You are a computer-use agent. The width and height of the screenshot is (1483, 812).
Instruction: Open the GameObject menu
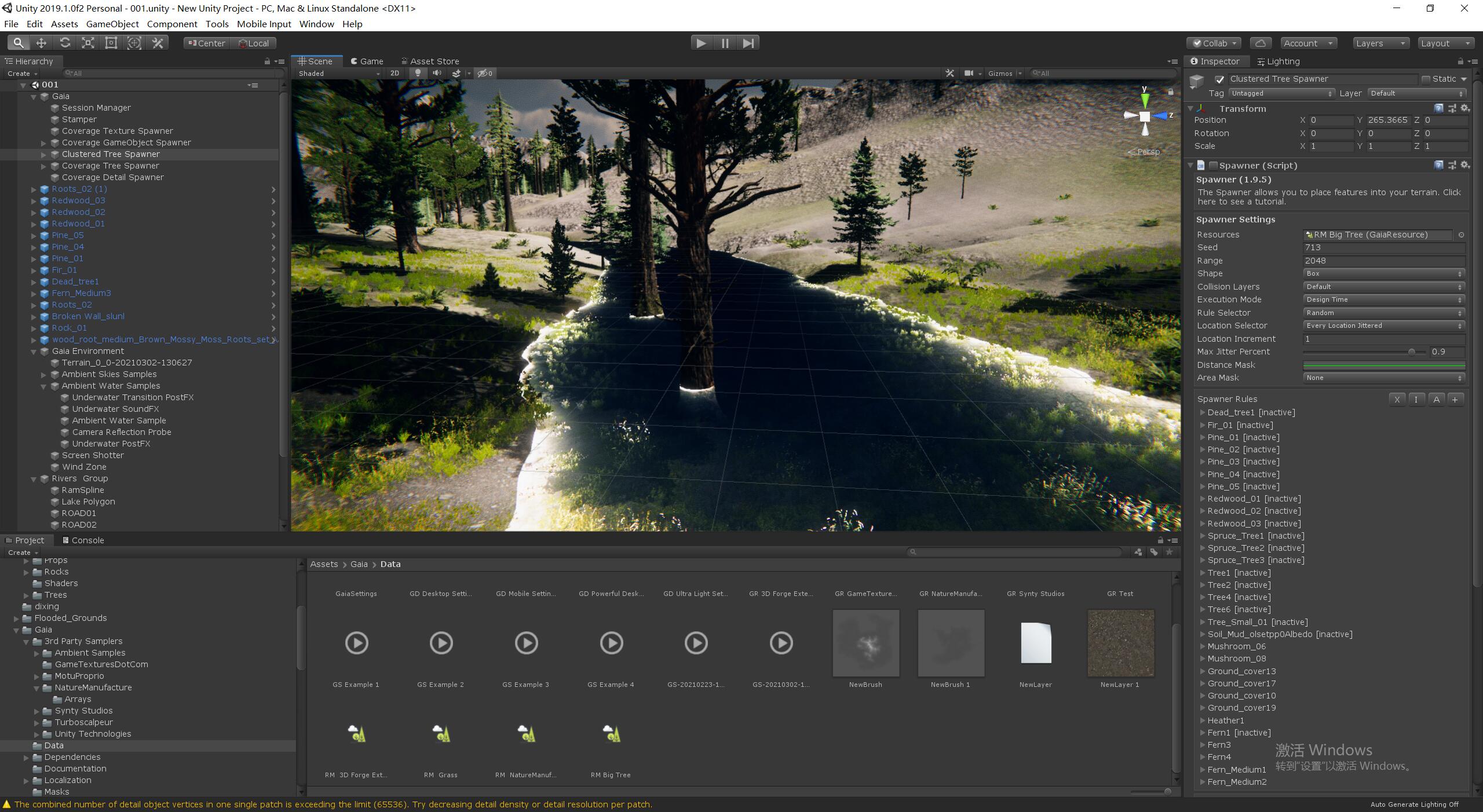tap(112, 24)
